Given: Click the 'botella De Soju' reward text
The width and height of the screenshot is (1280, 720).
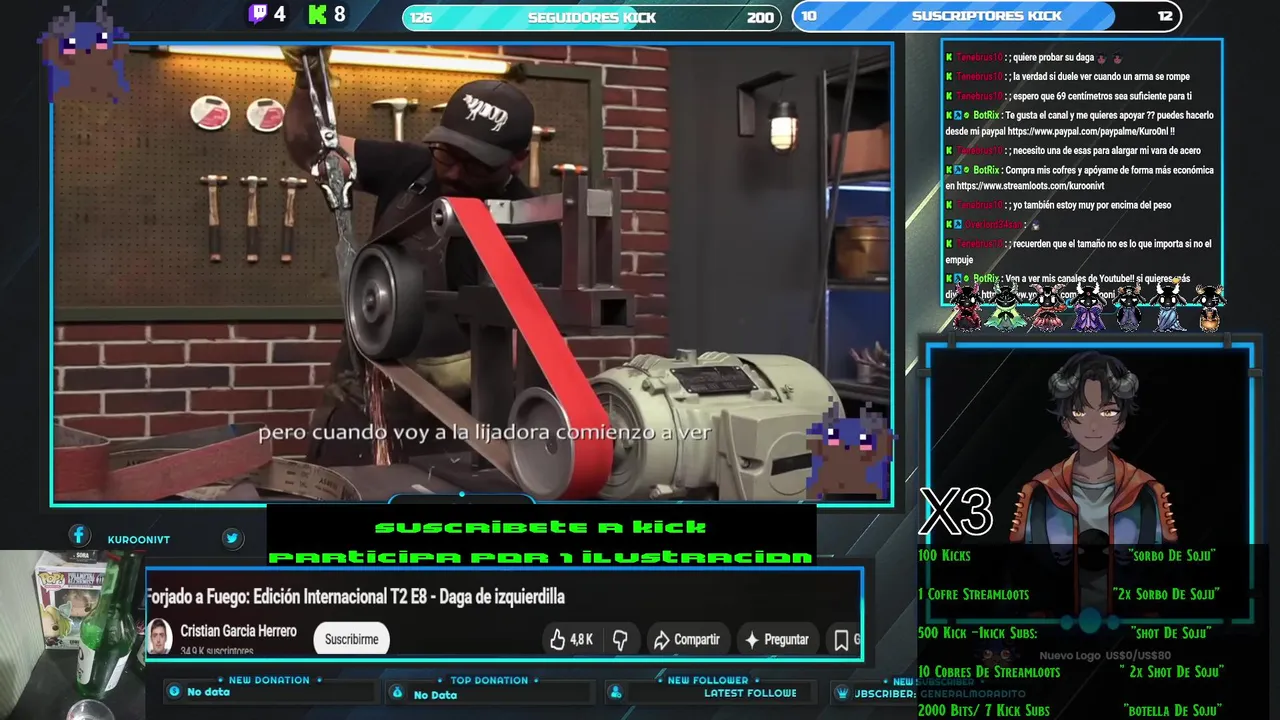Looking at the screenshot, I should click(1172, 711).
